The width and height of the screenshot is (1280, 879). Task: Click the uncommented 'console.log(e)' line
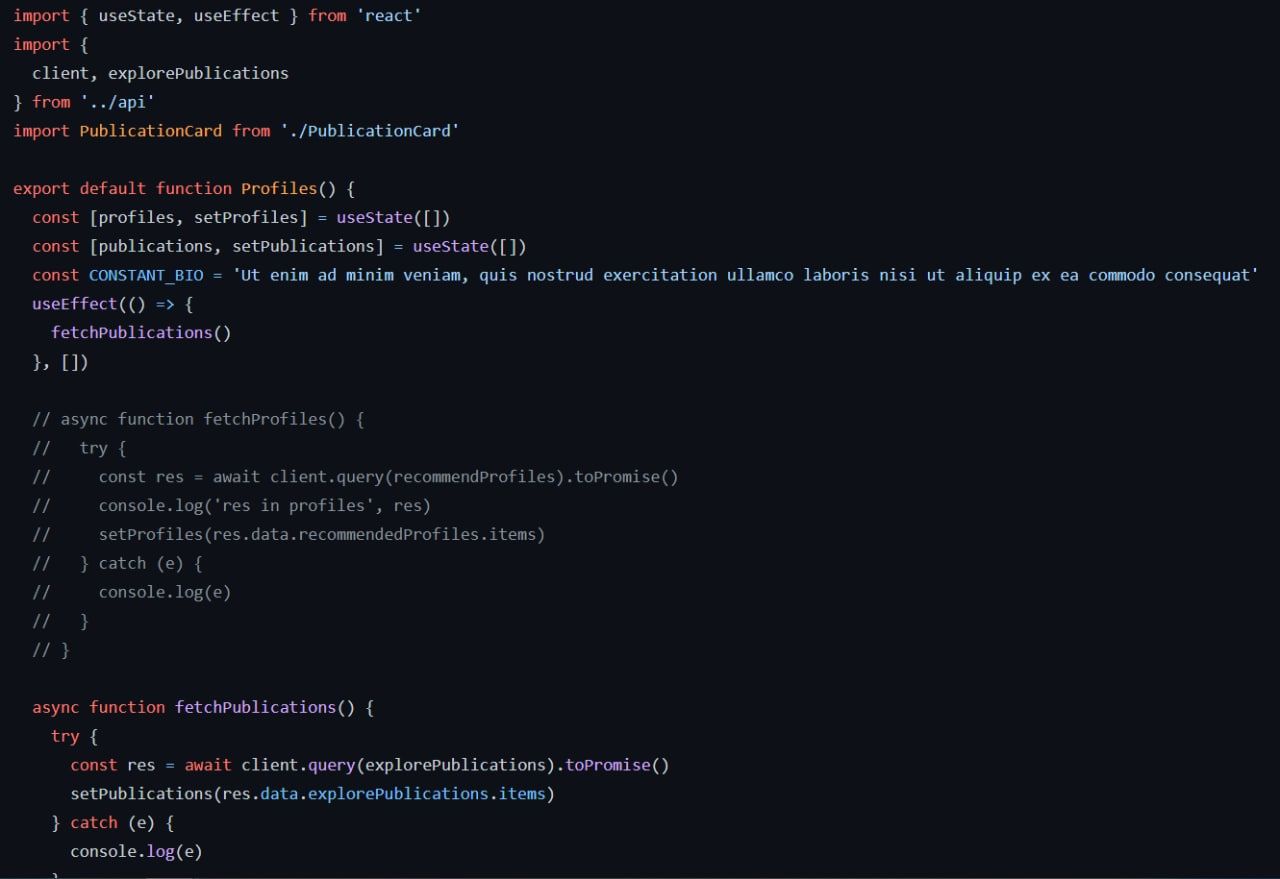[136, 852]
